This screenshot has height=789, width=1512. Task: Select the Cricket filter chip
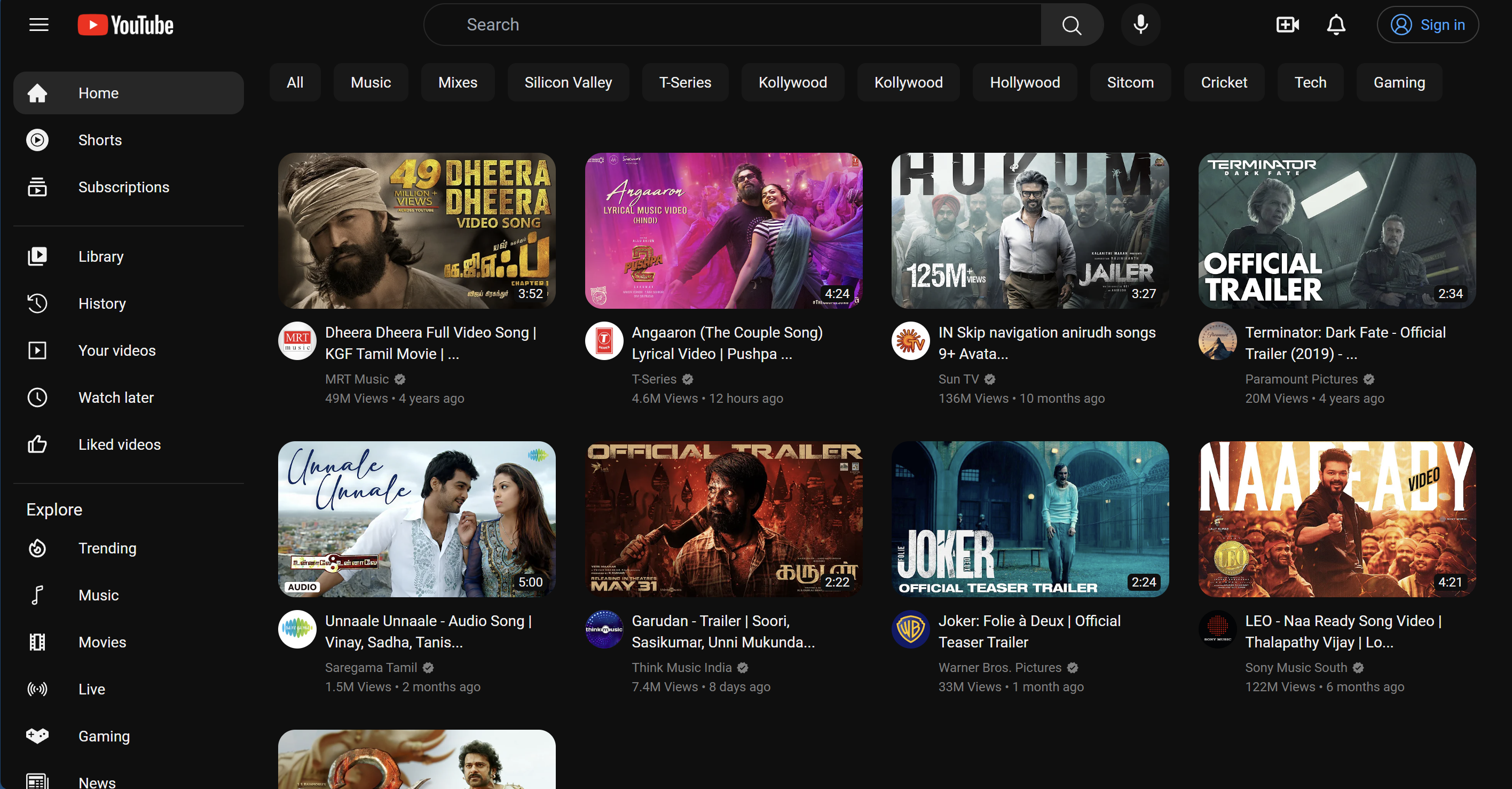point(1224,82)
